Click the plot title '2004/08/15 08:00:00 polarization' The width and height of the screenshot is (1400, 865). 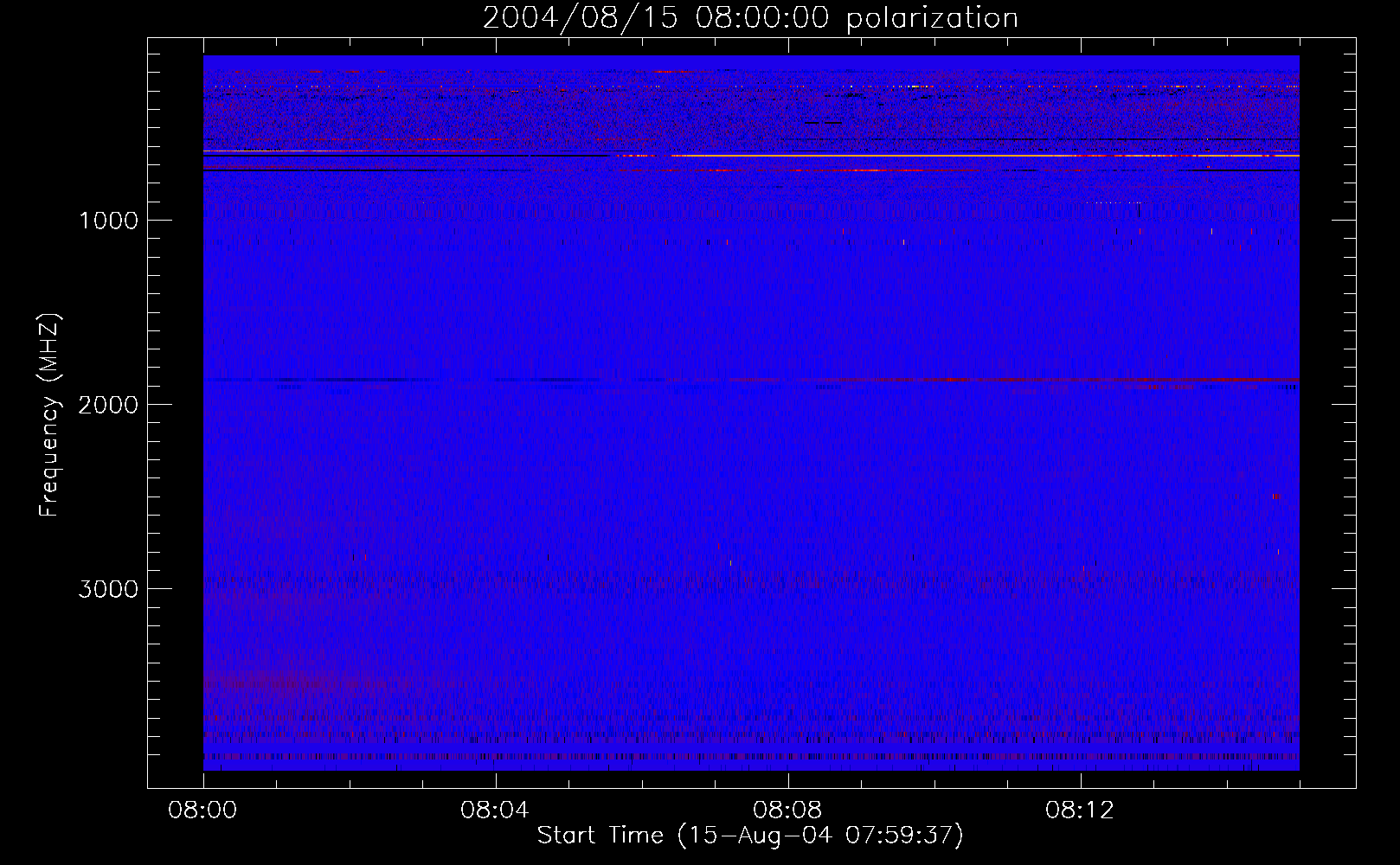click(750, 18)
